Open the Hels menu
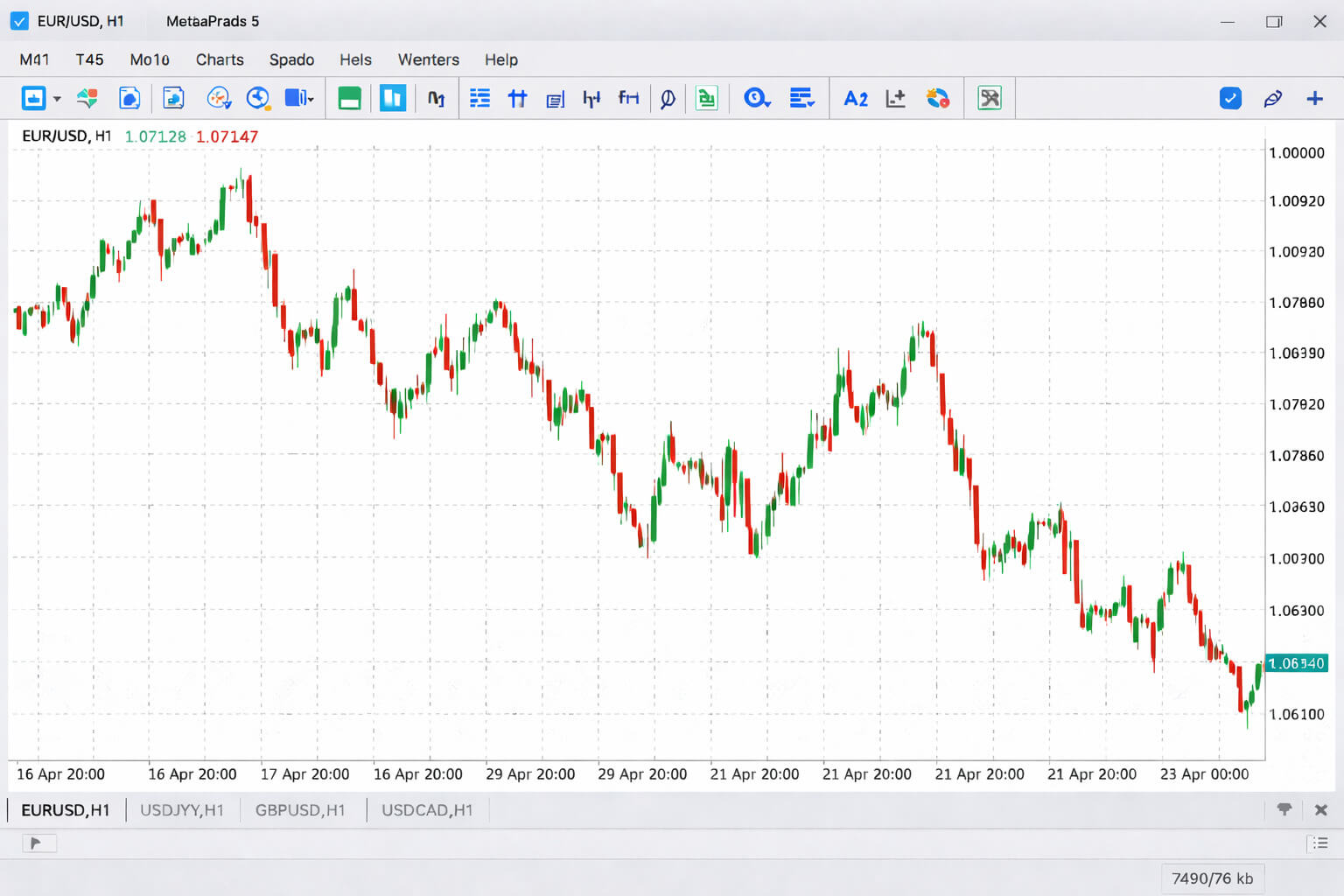The width and height of the screenshot is (1344, 896). click(355, 59)
